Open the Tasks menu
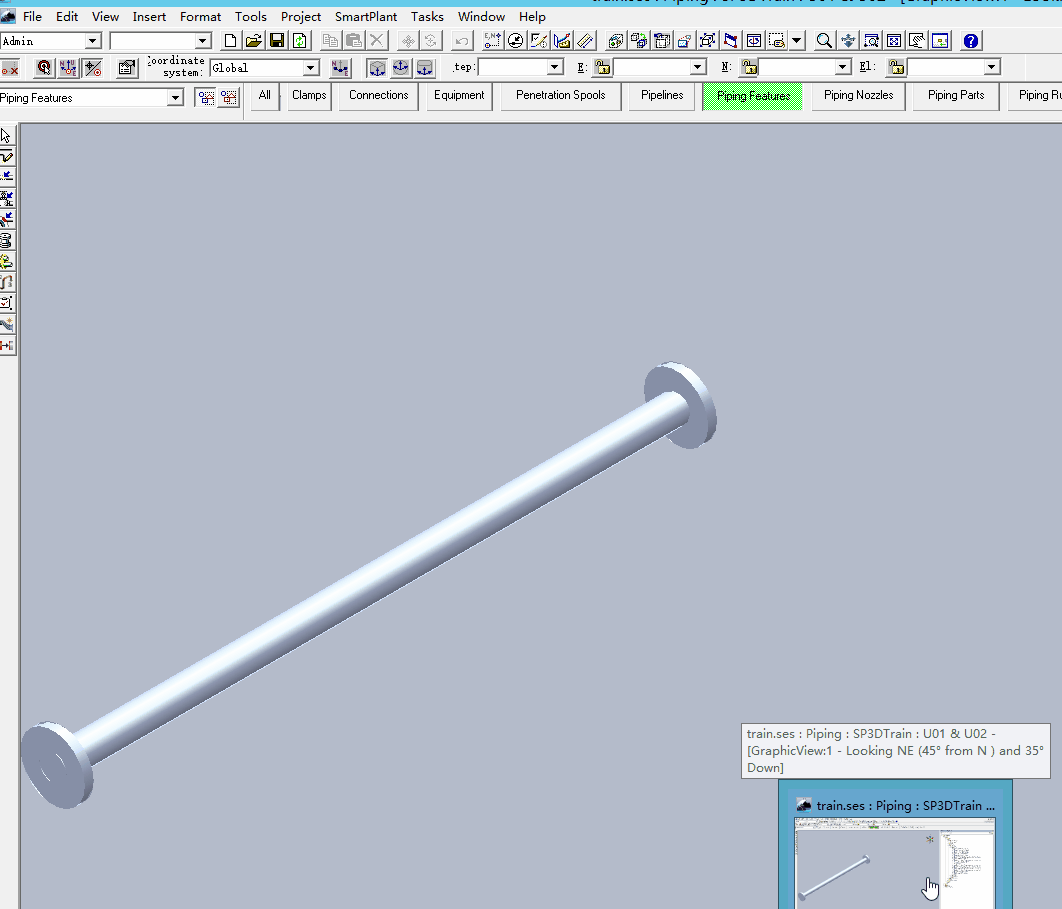 [x=427, y=16]
